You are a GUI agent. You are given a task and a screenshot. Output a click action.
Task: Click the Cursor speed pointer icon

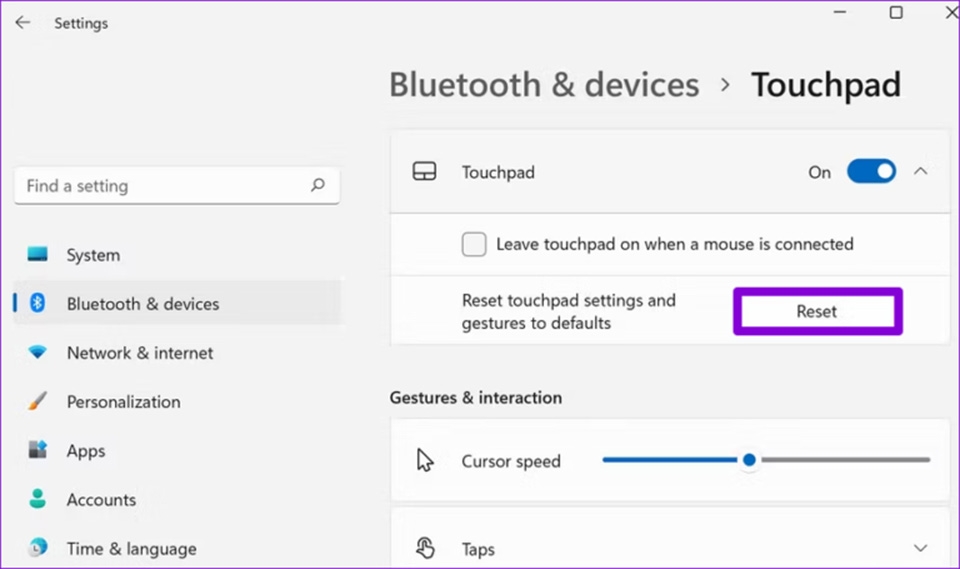pyautogui.click(x=424, y=460)
